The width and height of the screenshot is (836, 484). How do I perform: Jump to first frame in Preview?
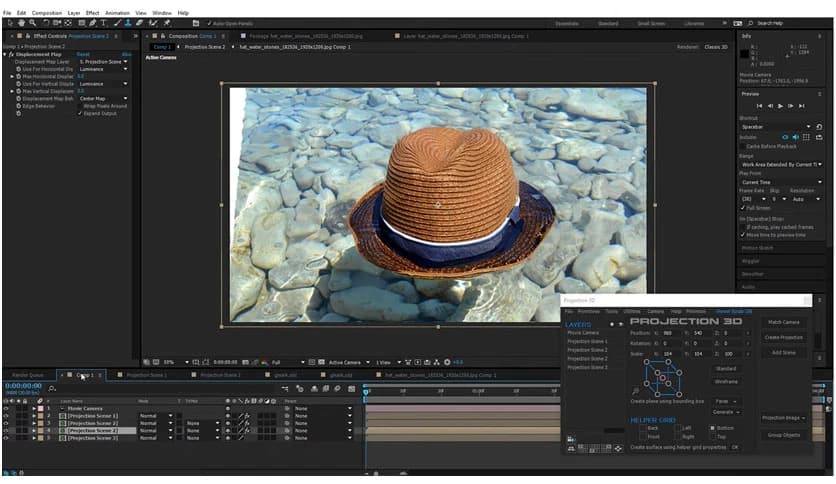pyautogui.click(x=759, y=106)
